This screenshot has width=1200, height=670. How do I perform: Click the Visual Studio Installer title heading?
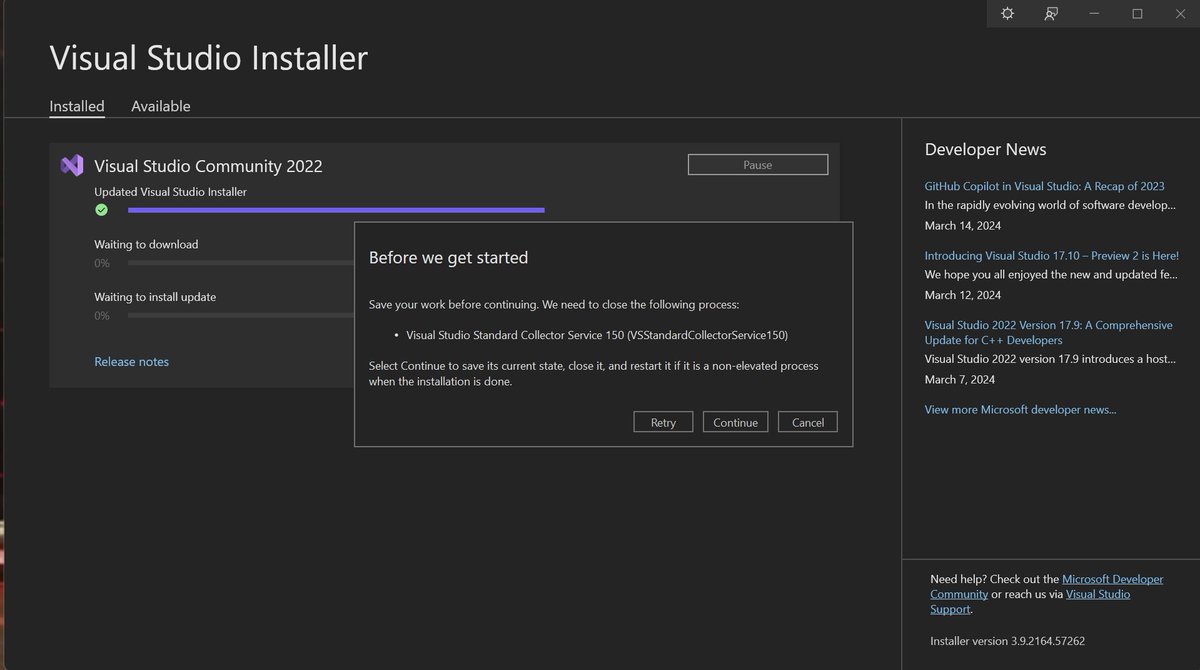click(209, 57)
